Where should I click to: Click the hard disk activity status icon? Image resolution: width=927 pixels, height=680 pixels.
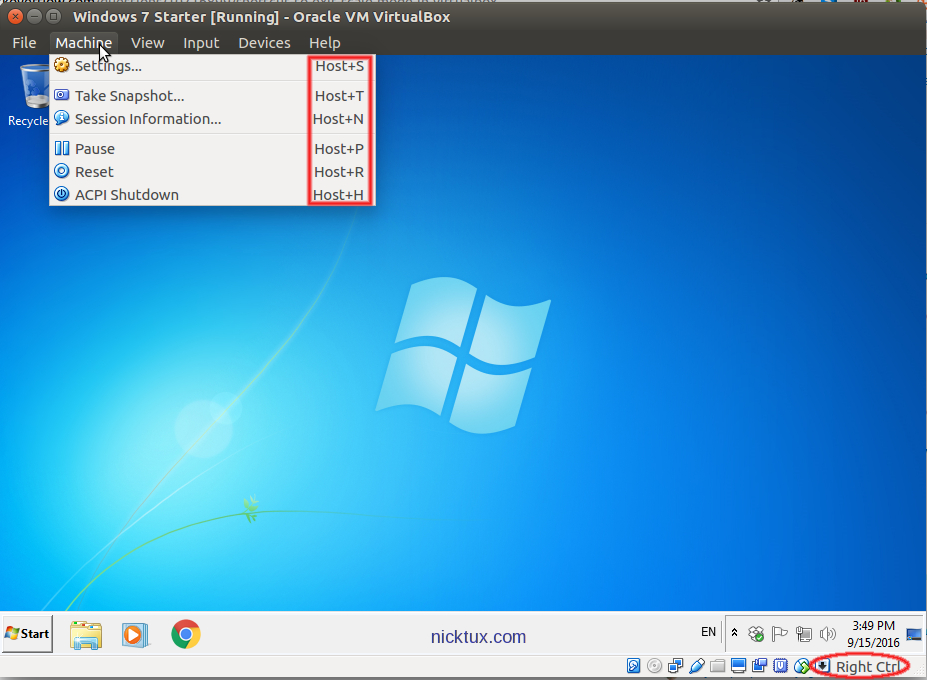pyautogui.click(x=633, y=666)
